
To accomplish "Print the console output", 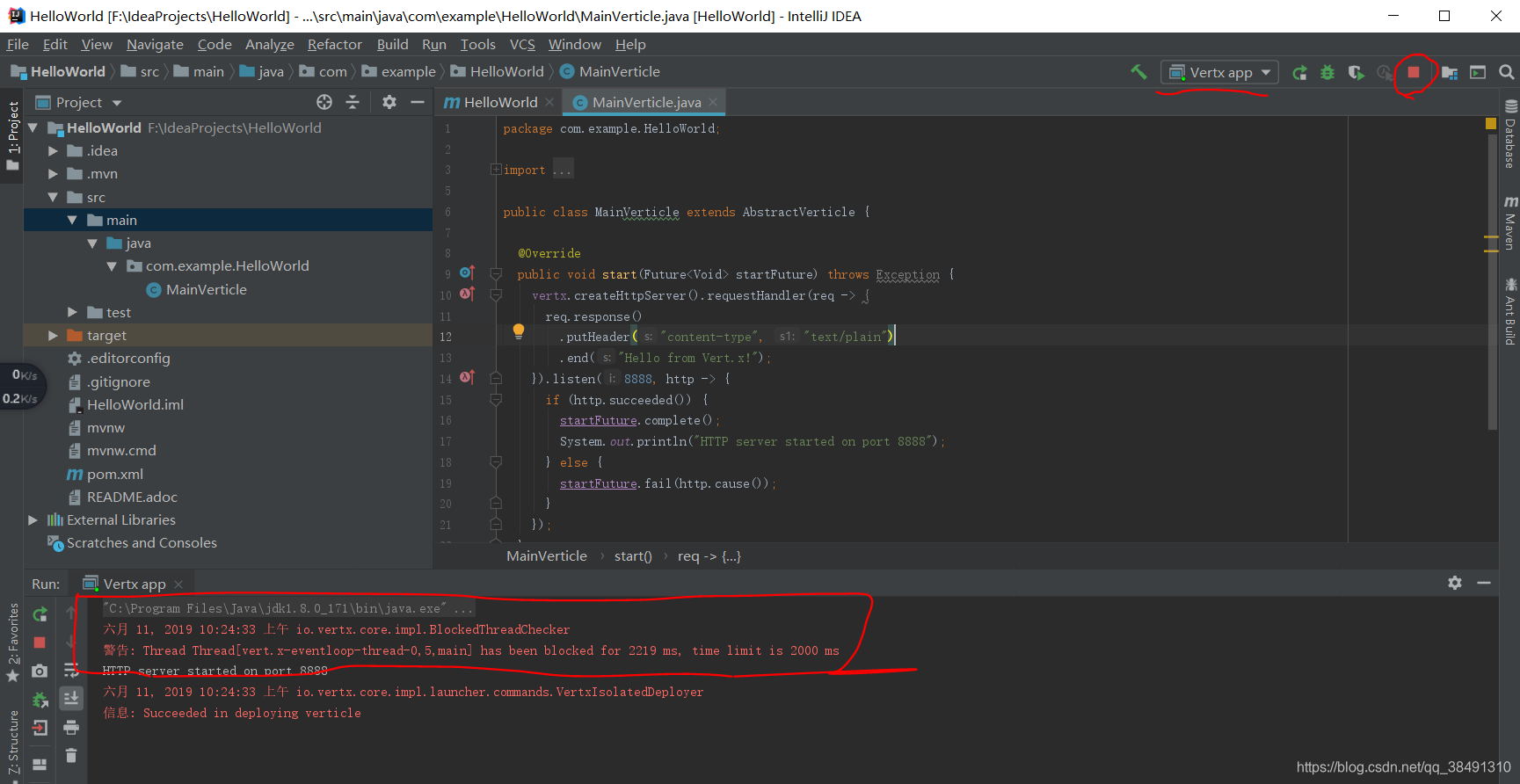I will [71, 728].
